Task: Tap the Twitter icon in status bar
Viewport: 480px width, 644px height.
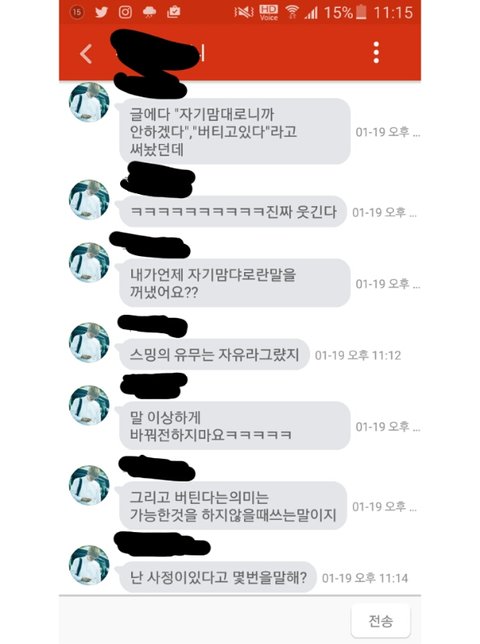Action: point(101,12)
